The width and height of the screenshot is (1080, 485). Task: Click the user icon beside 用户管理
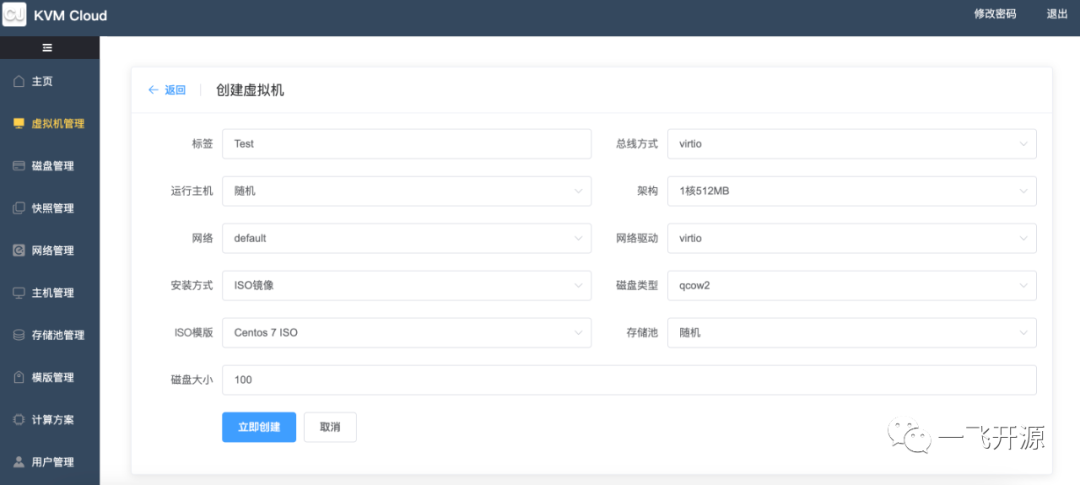(x=19, y=462)
